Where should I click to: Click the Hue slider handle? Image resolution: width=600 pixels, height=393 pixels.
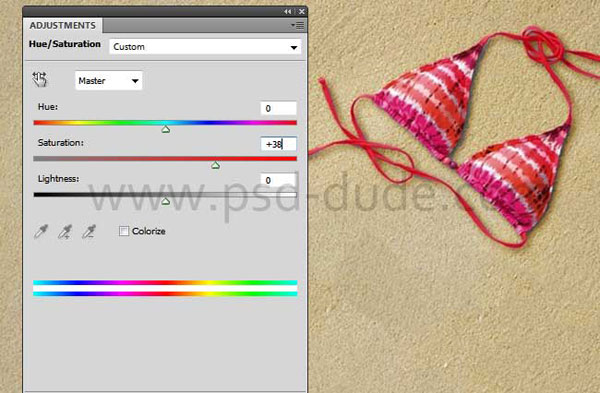(165, 129)
